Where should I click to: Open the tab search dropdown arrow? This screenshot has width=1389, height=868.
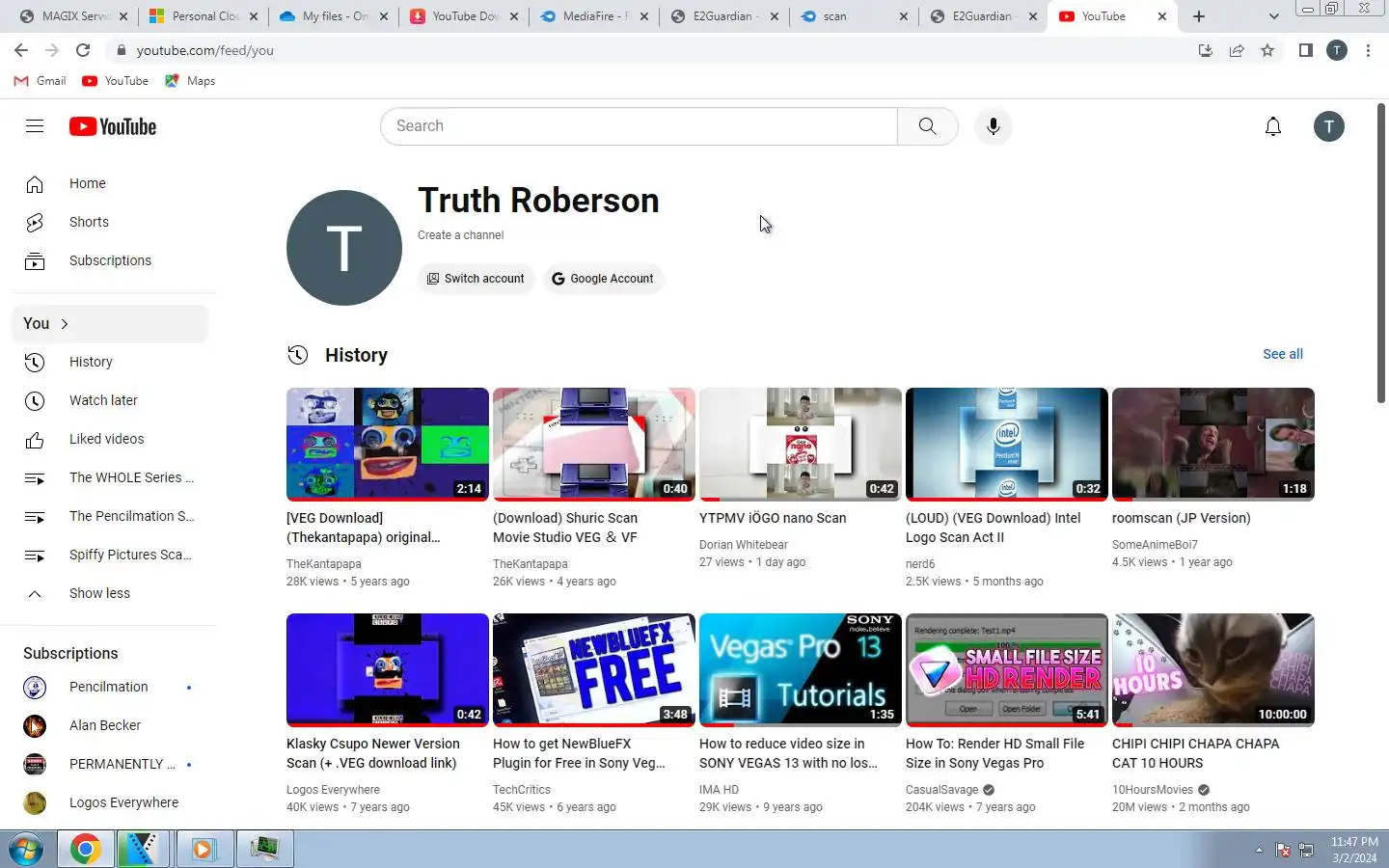tap(1273, 16)
